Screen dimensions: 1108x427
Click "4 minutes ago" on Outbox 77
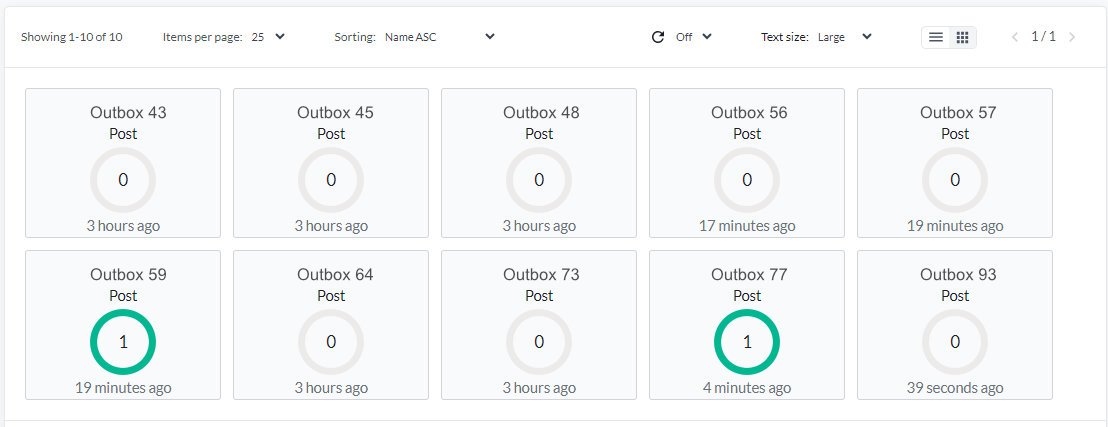pyautogui.click(x=747, y=388)
